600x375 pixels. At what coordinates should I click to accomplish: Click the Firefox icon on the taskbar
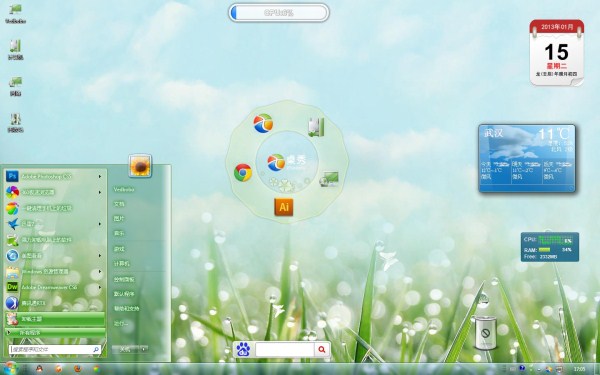(x=78, y=369)
